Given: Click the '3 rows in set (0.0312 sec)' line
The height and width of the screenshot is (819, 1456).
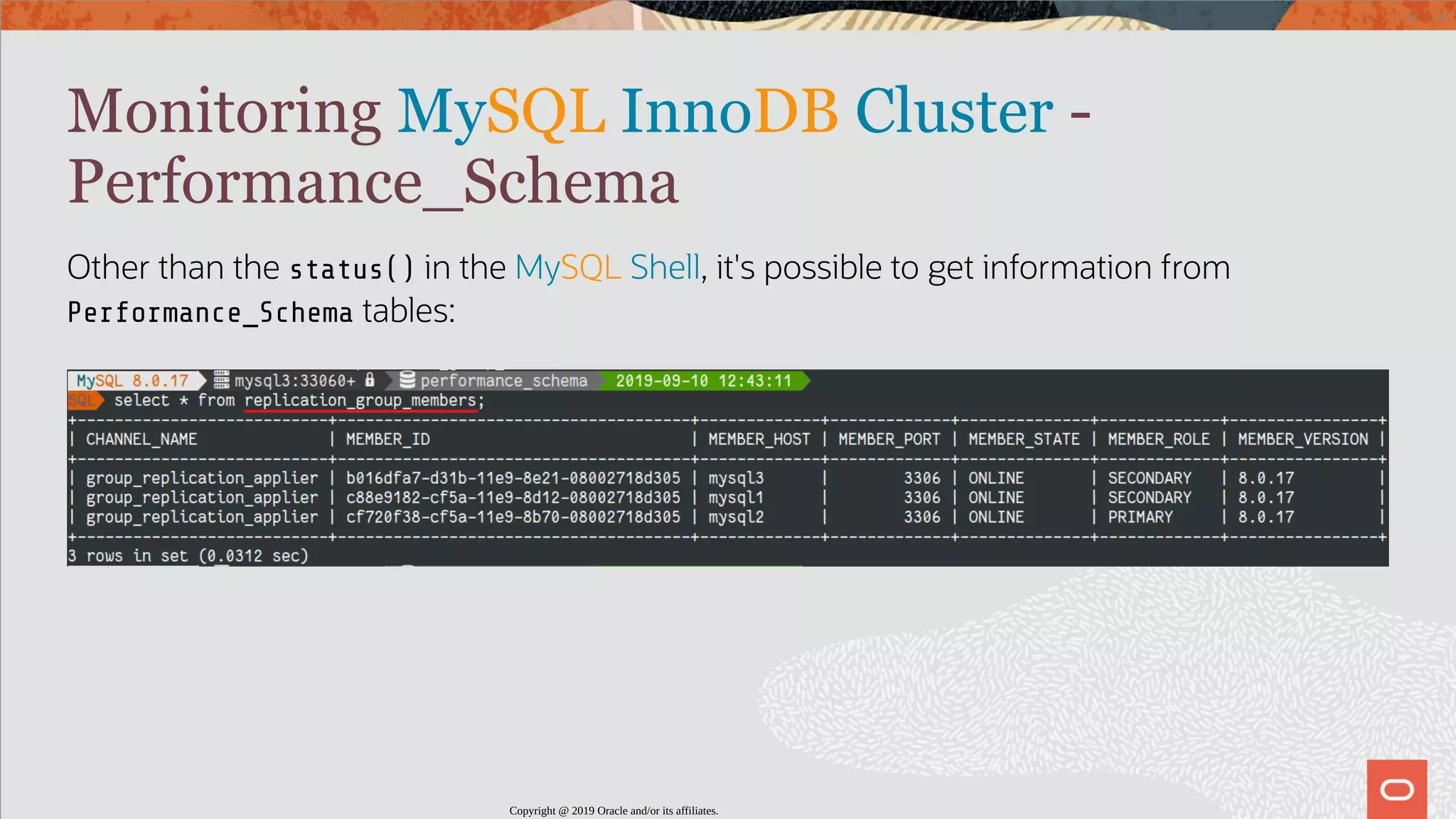Looking at the screenshot, I should [188, 556].
